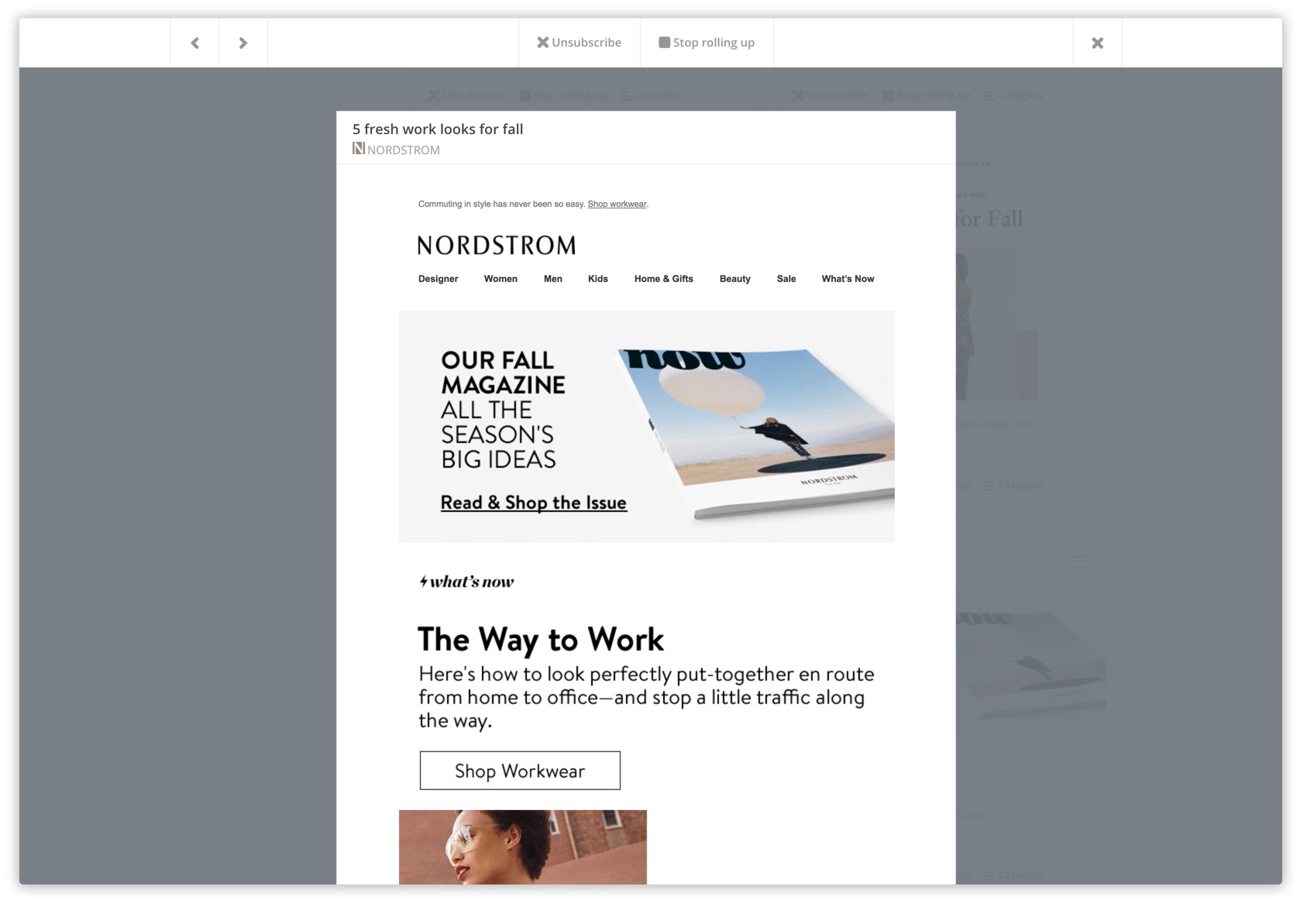Select Women in the Nordstrom navigation
The height and width of the screenshot is (924, 1307).
[x=500, y=279]
